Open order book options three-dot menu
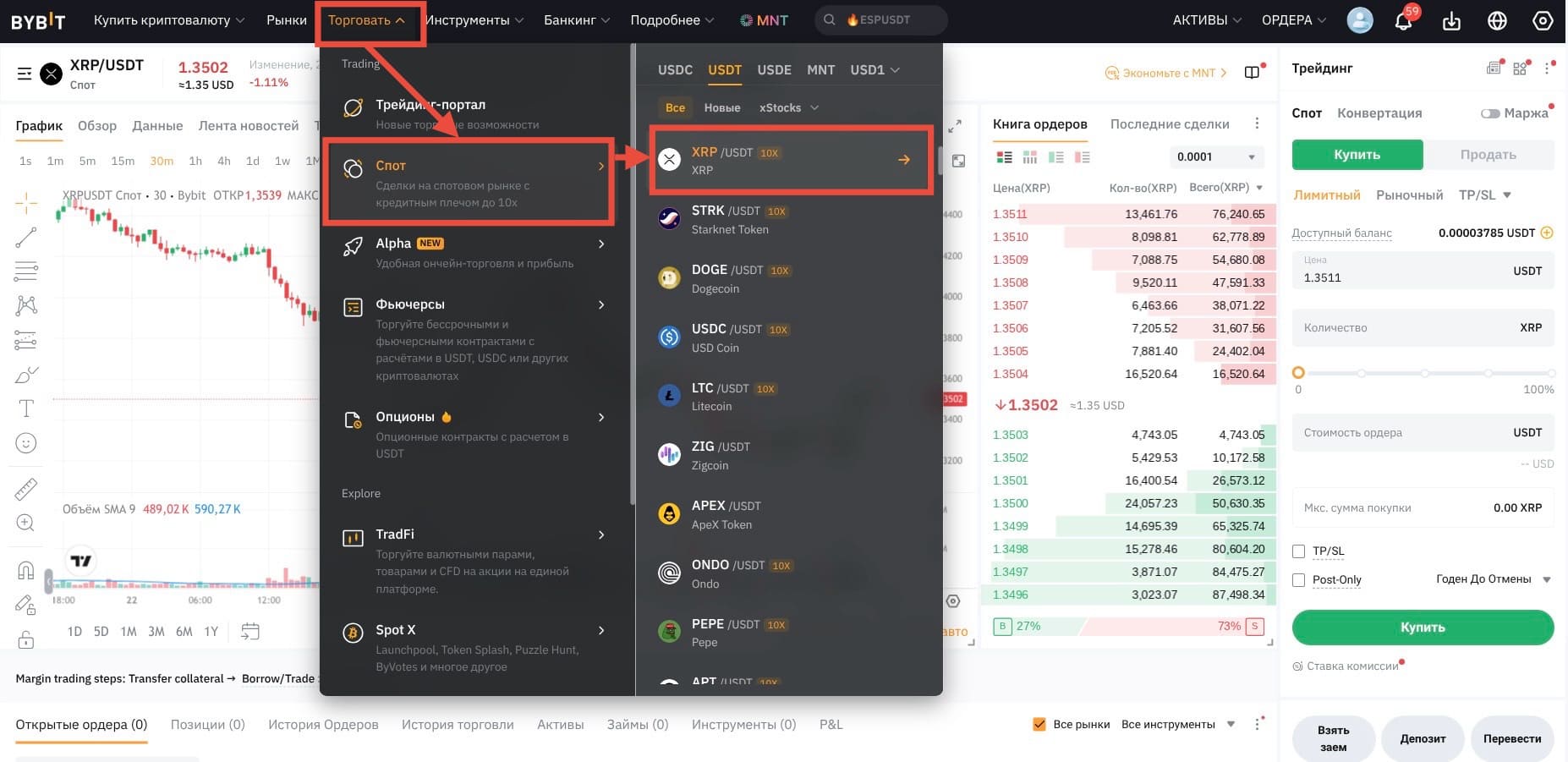Viewport: 1568px width, 762px height. [x=1257, y=123]
